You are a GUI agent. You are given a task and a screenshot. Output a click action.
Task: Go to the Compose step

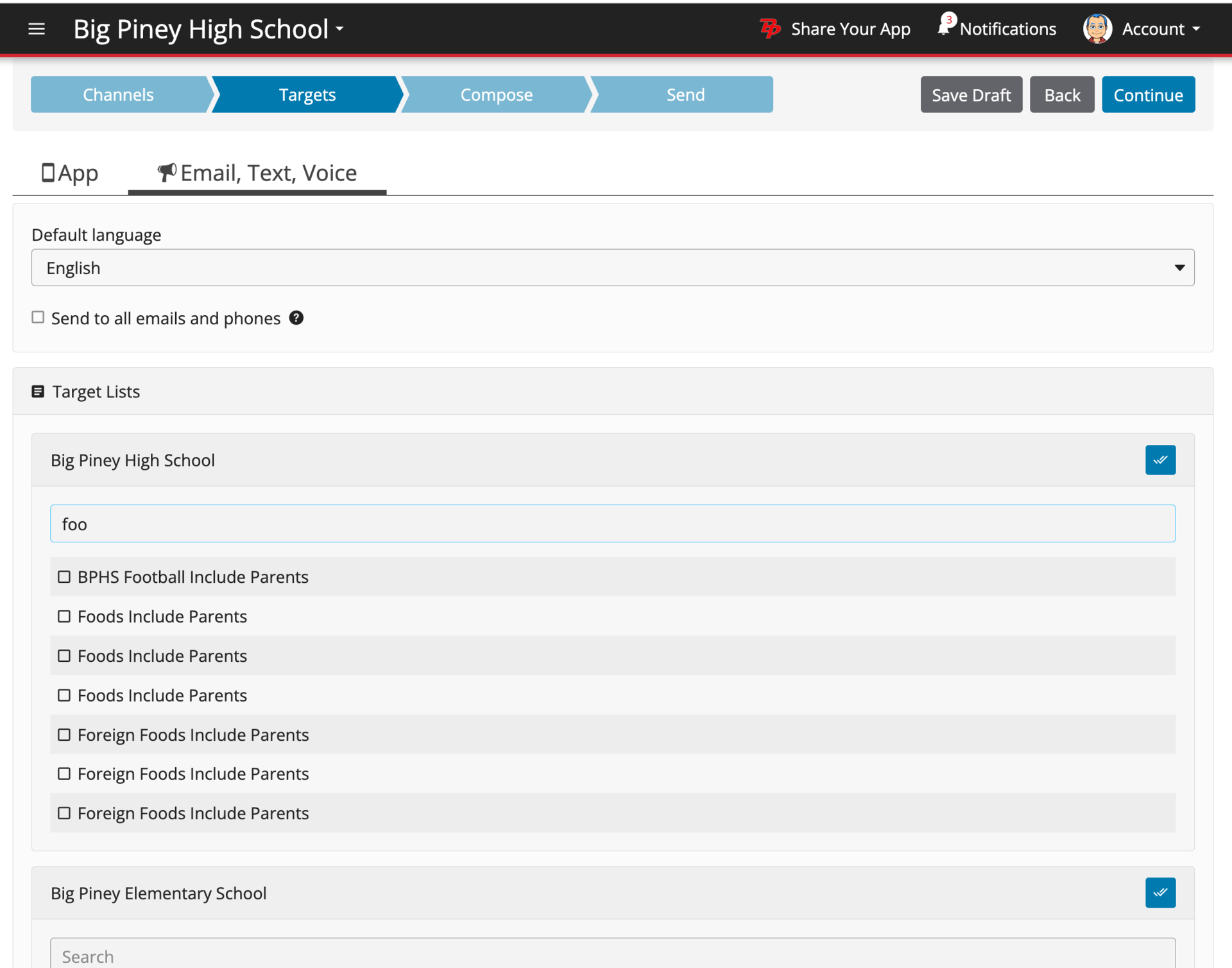point(496,94)
